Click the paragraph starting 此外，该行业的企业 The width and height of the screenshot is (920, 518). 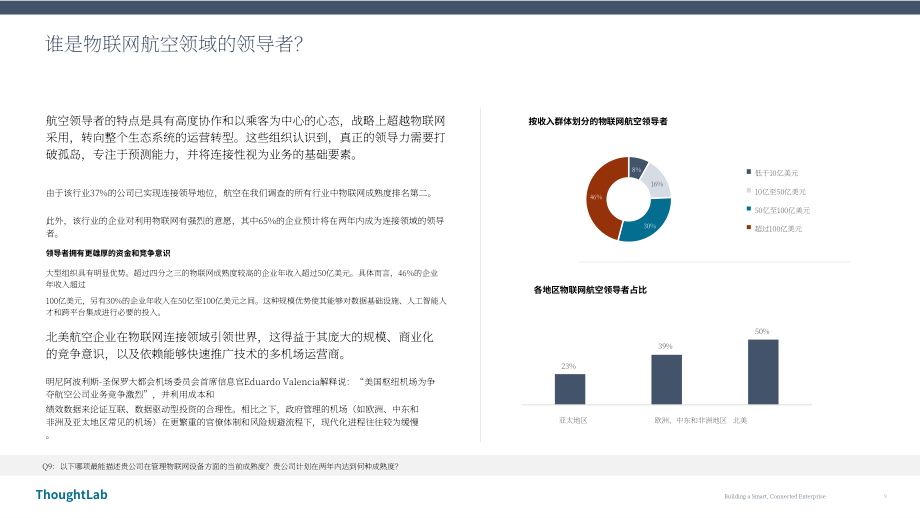pyautogui.click(x=245, y=227)
